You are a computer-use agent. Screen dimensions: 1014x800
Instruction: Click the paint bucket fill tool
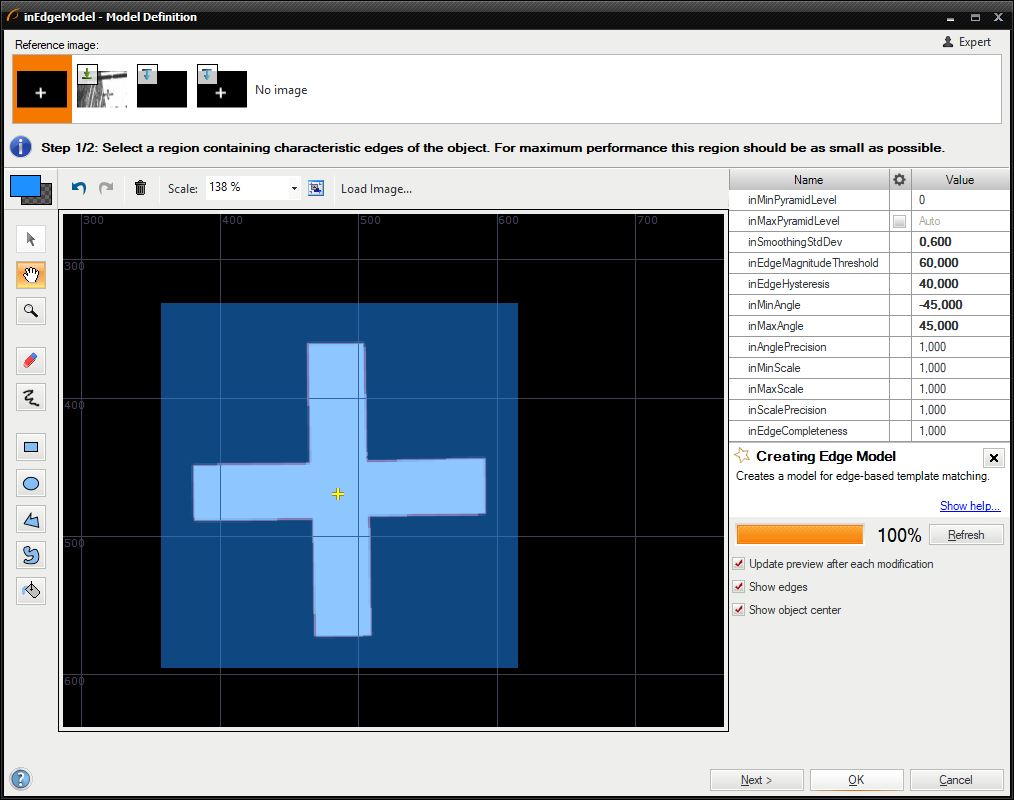point(31,590)
